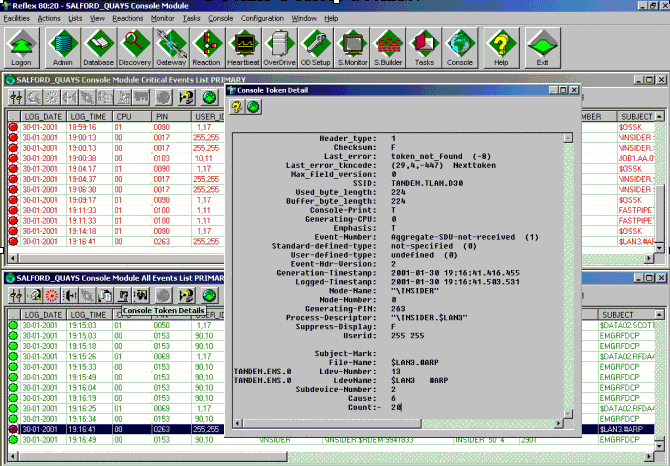Viewport: 670px width, 466px height.
Task: Open the Configuration menu
Action: tap(262, 18)
